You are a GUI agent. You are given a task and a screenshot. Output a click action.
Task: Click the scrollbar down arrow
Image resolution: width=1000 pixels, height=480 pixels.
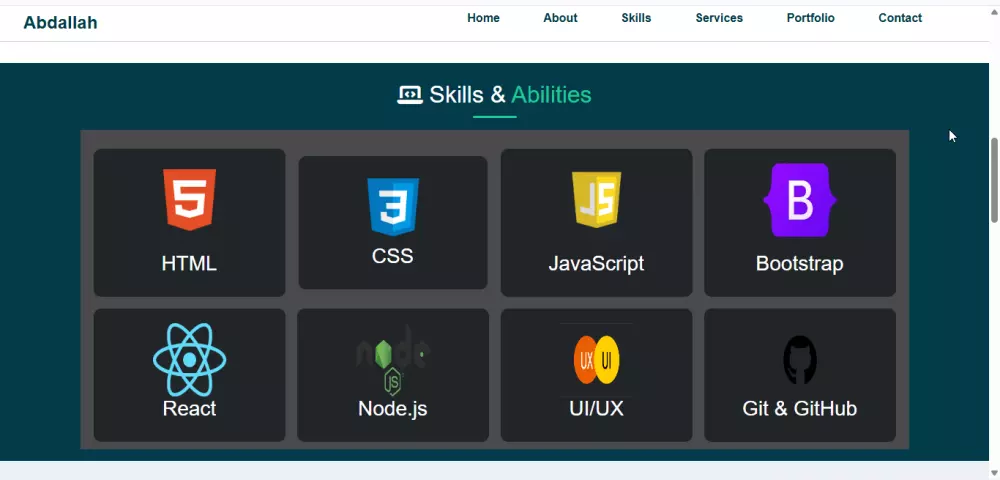tap(994, 472)
